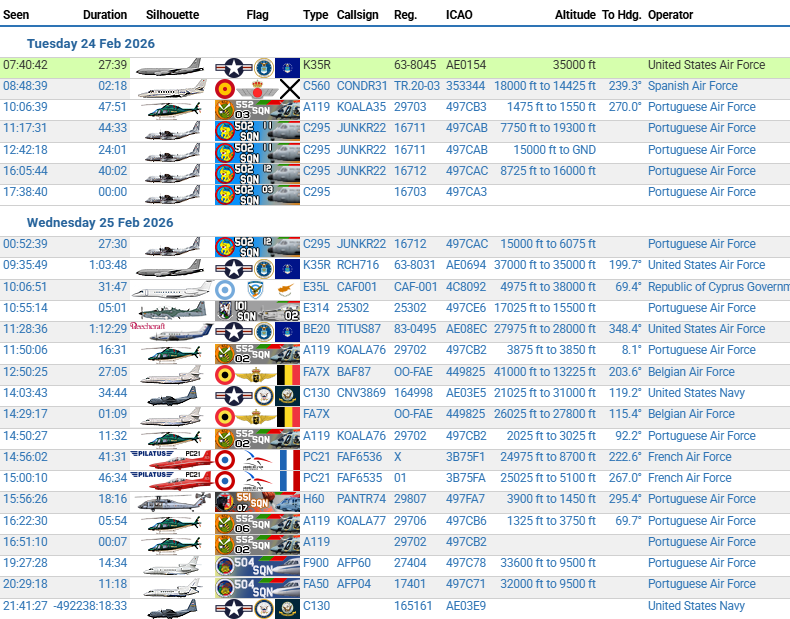The image size is (790, 619).
Task: Click the Callsign column header
Action: click(357, 15)
